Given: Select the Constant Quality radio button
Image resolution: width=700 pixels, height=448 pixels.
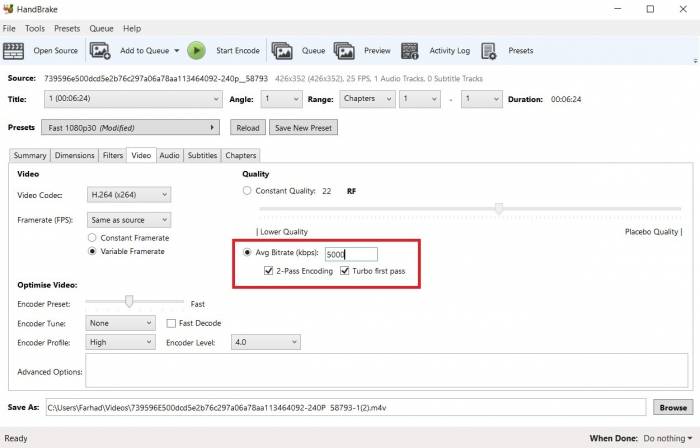Looking at the screenshot, I should (247, 190).
